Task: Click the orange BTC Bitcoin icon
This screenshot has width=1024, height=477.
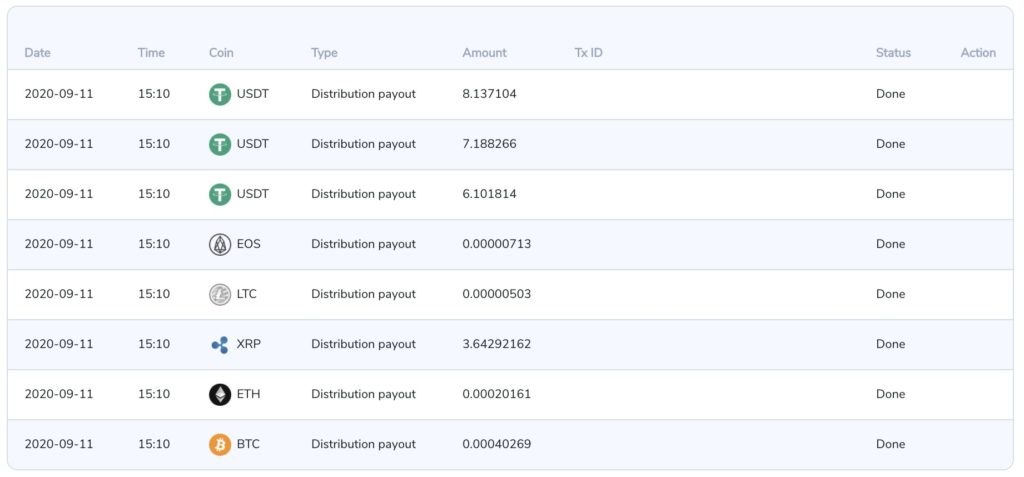Action: tap(220, 444)
